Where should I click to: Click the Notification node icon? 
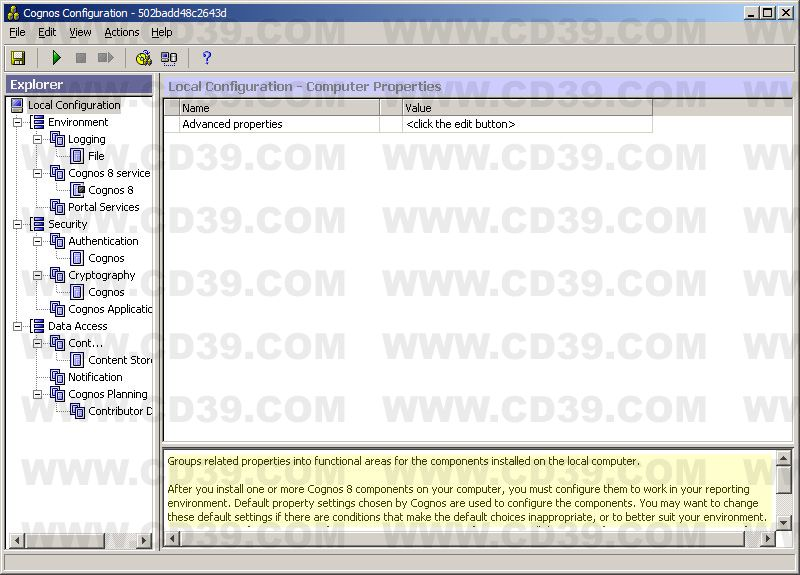(57, 377)
